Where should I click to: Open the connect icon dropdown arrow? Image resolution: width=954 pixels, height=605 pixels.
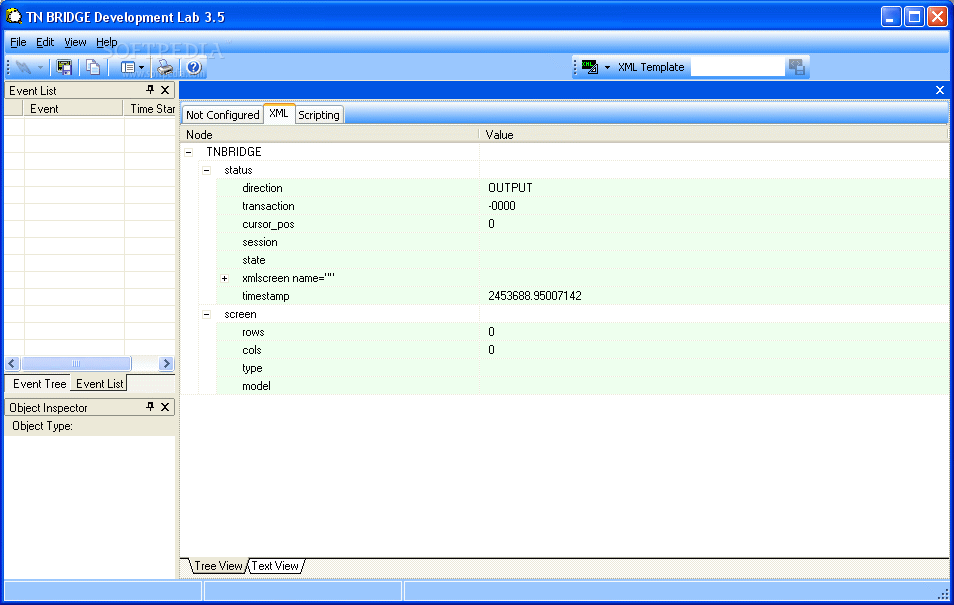click(x=40, y=68)
